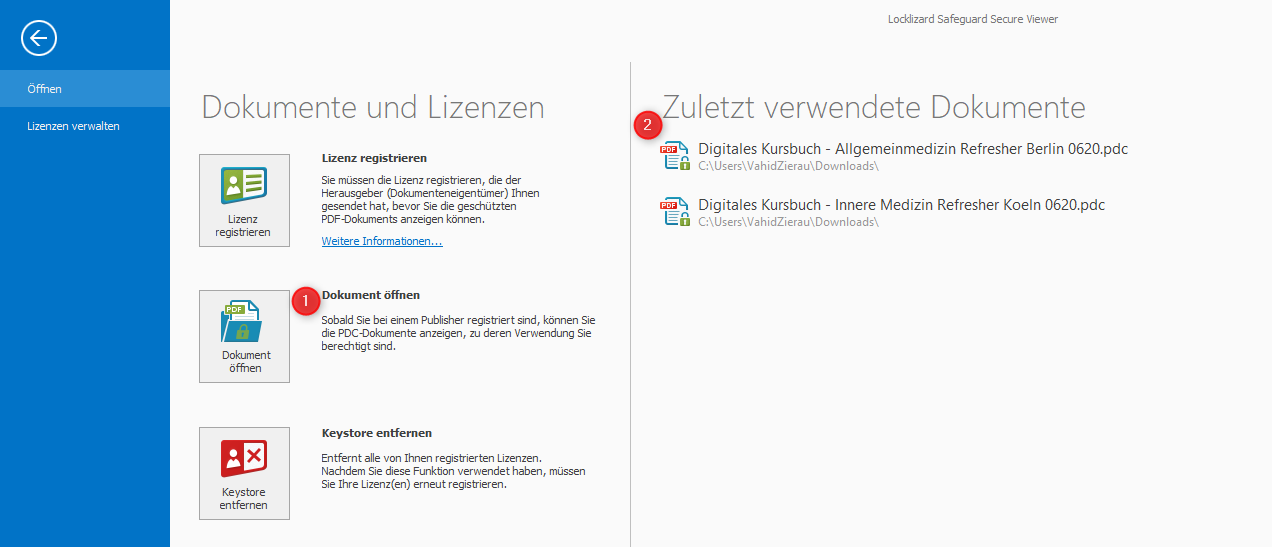Open Allgemeinmedizin Refresher Berlin 0620.pdc document
Screen dimensions: 1272x547
tap(894, 156)
